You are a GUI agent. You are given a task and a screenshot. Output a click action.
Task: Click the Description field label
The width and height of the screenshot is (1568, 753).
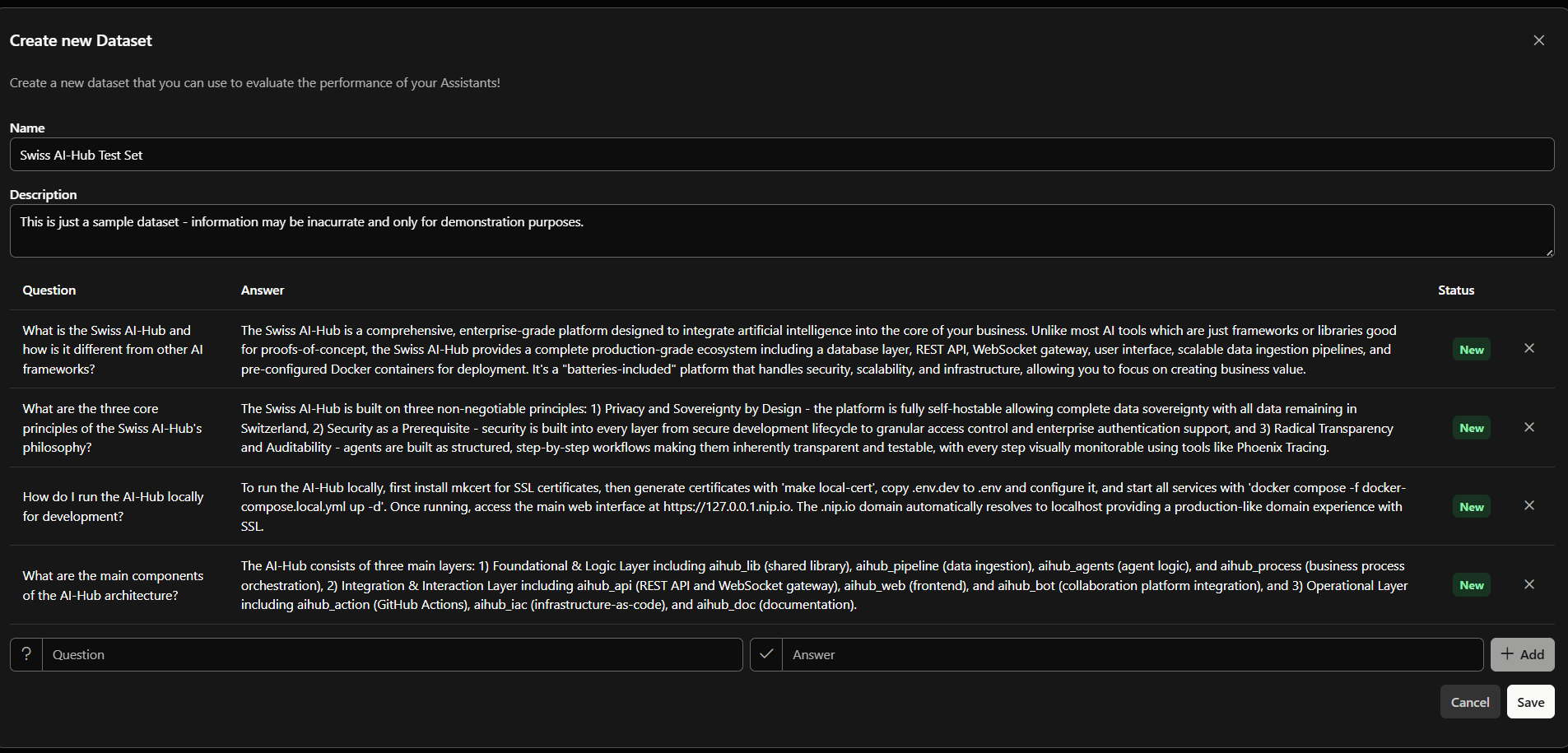click(x=43, y=195)
